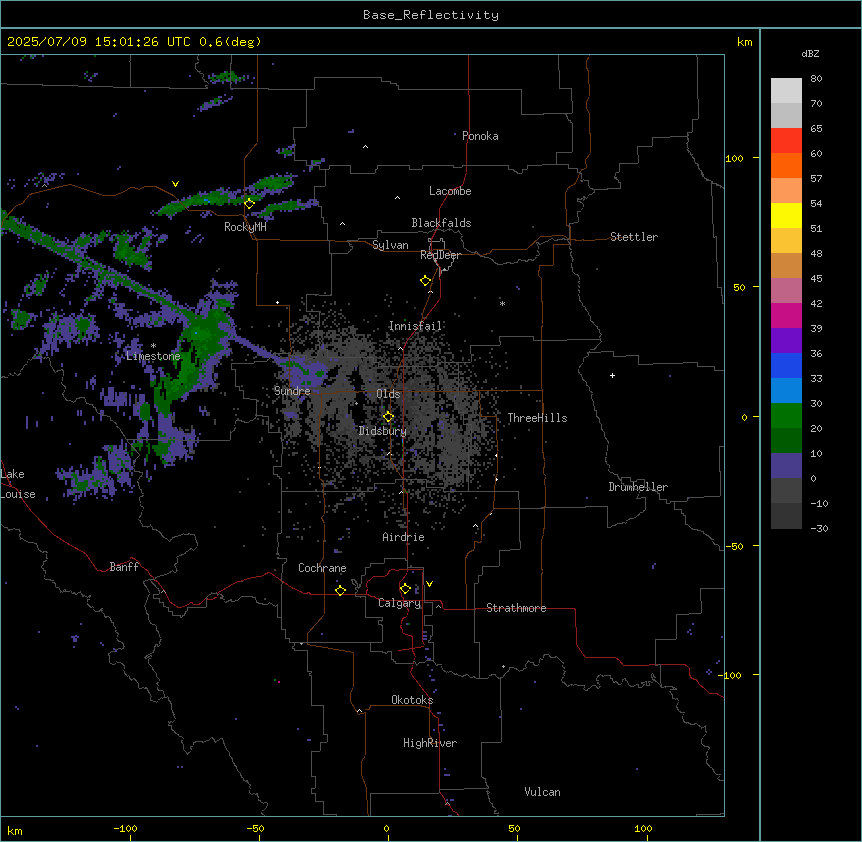Click the Banff label
The image size is (862, 842).
coord(124,567)
